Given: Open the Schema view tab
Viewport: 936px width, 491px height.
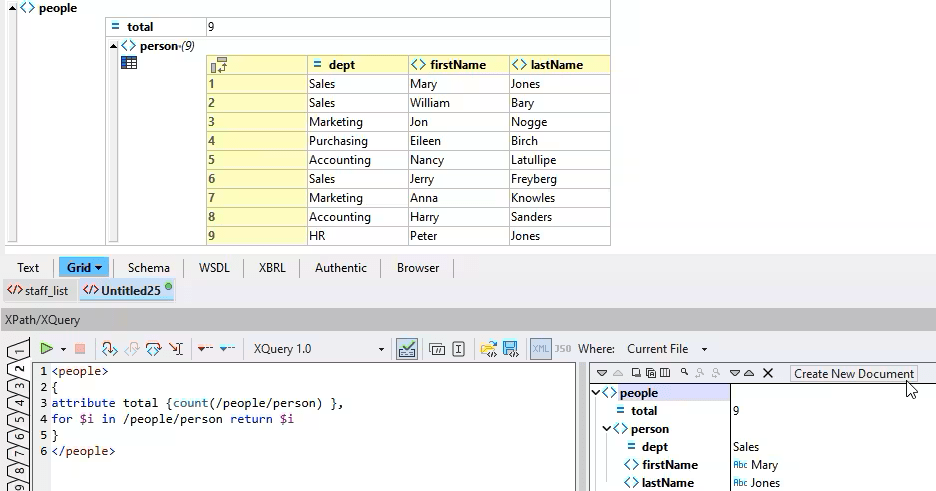Looking at the screenshot, I should [148, 268].
